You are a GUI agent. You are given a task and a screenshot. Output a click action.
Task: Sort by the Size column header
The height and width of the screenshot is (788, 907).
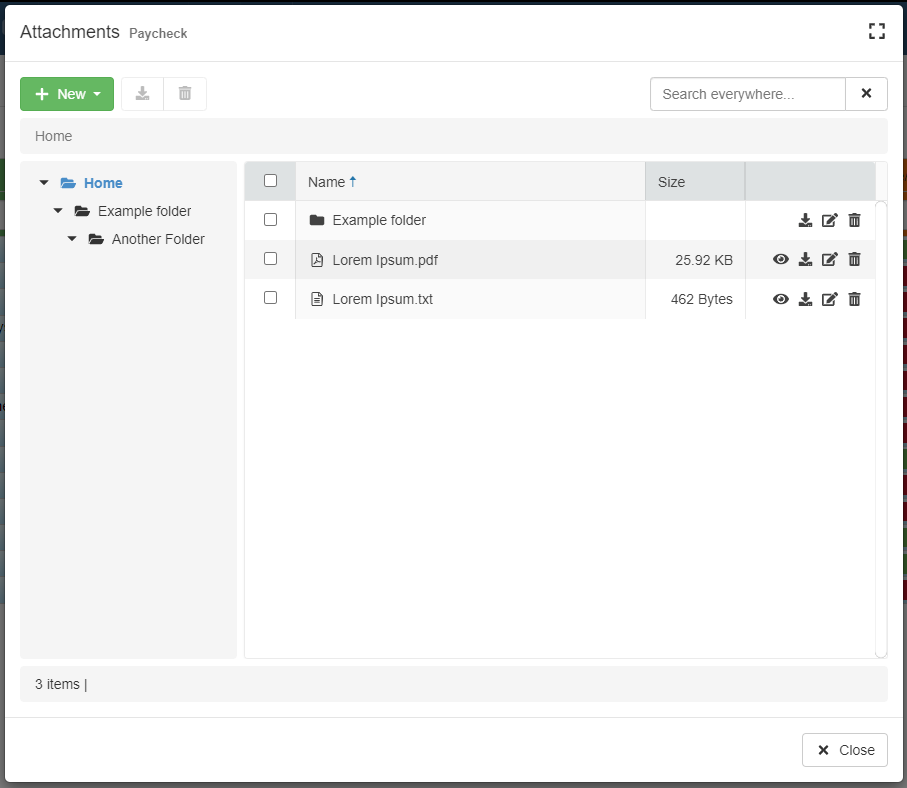click(x=672, y=182)
